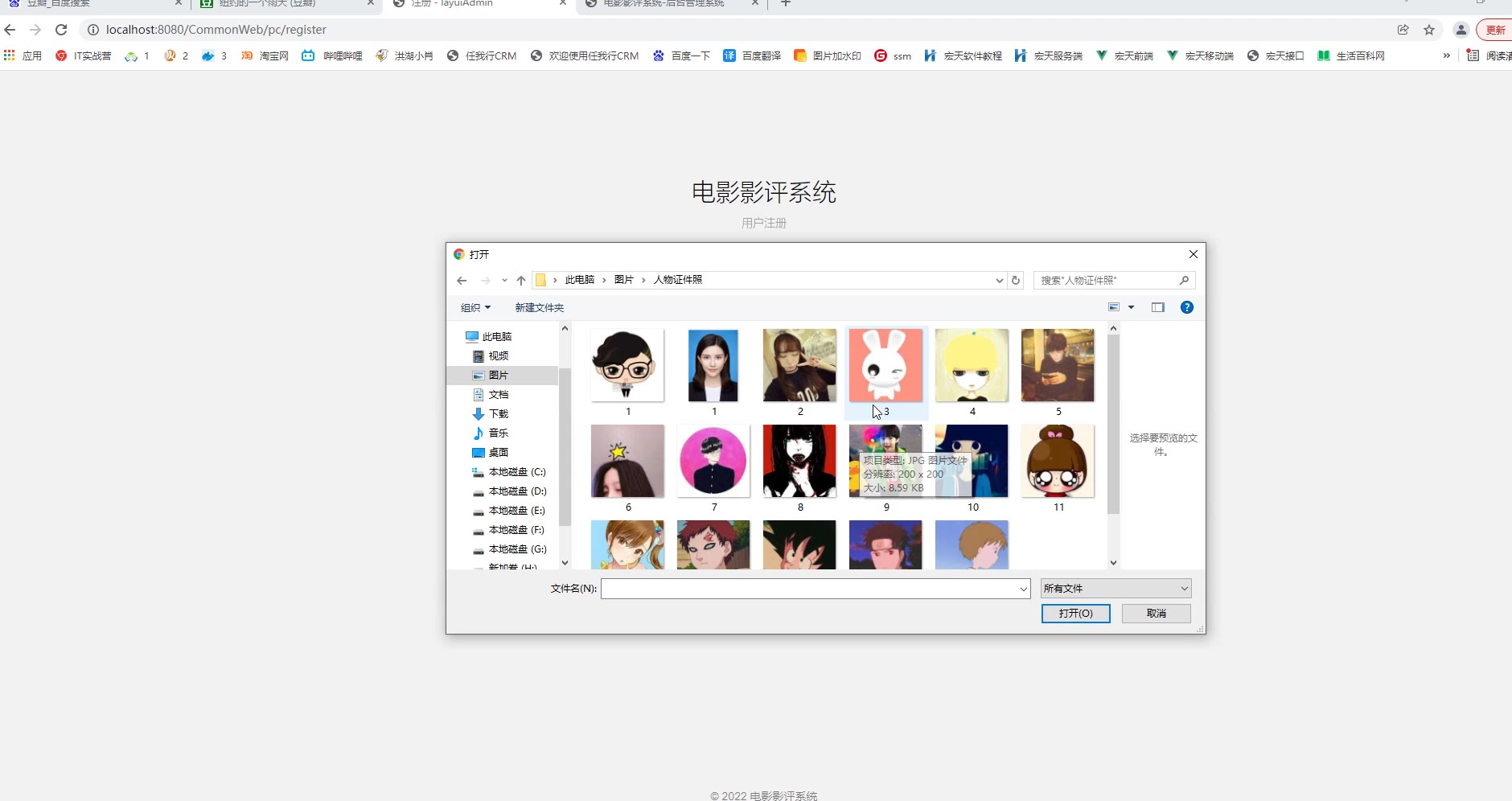Bookmark this page star icon
This screenshot has height=801, width=1512.
[1429, 30]
